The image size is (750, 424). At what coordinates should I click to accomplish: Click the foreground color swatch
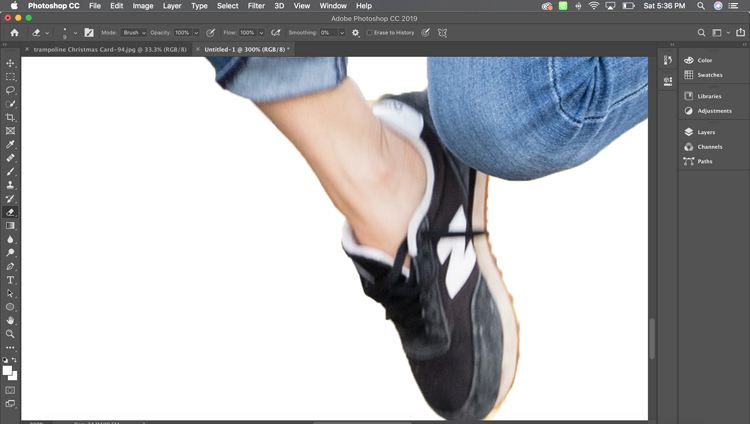click(x=7, y=371)
